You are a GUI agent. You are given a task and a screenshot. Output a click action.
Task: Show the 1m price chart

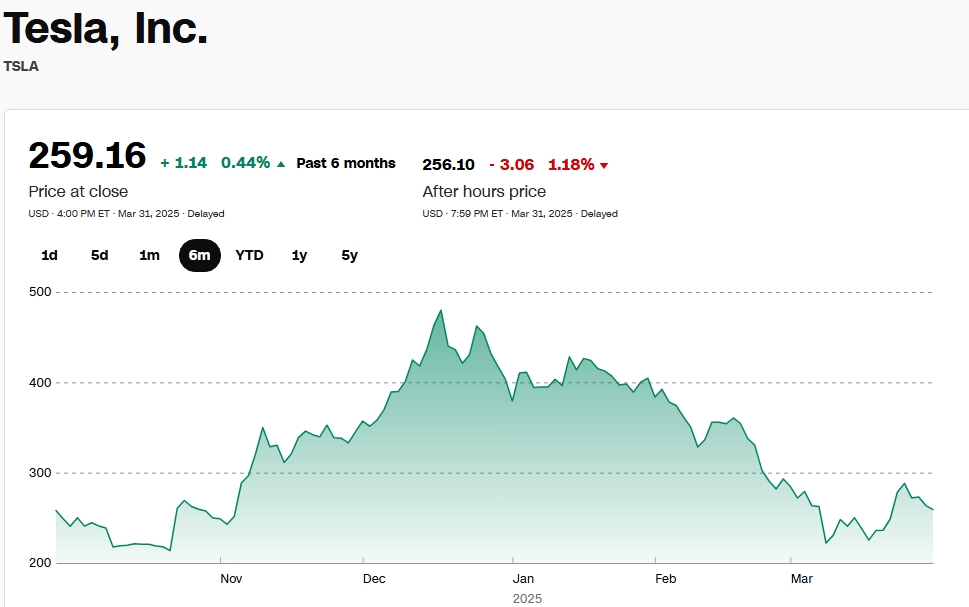[149, 255]
